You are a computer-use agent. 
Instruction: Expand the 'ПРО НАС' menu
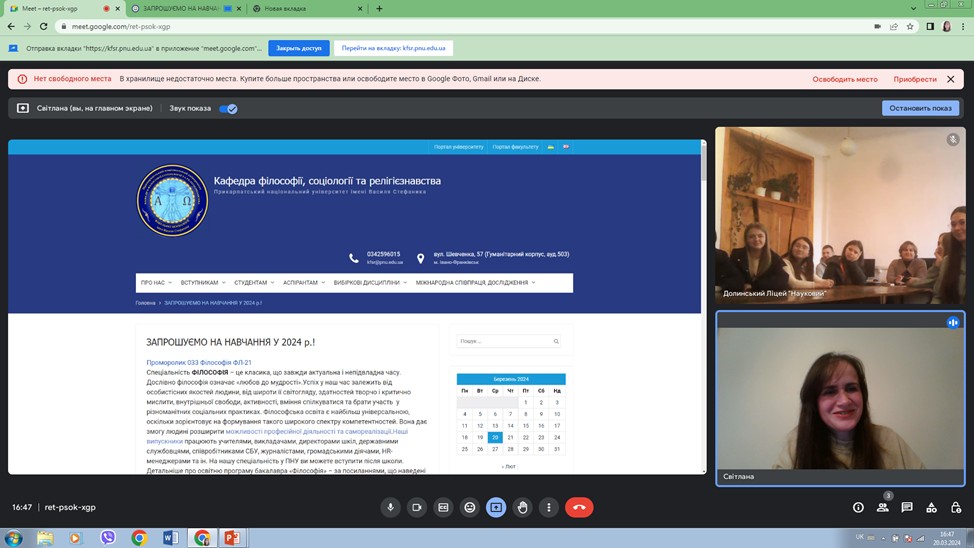click(156, 283)
